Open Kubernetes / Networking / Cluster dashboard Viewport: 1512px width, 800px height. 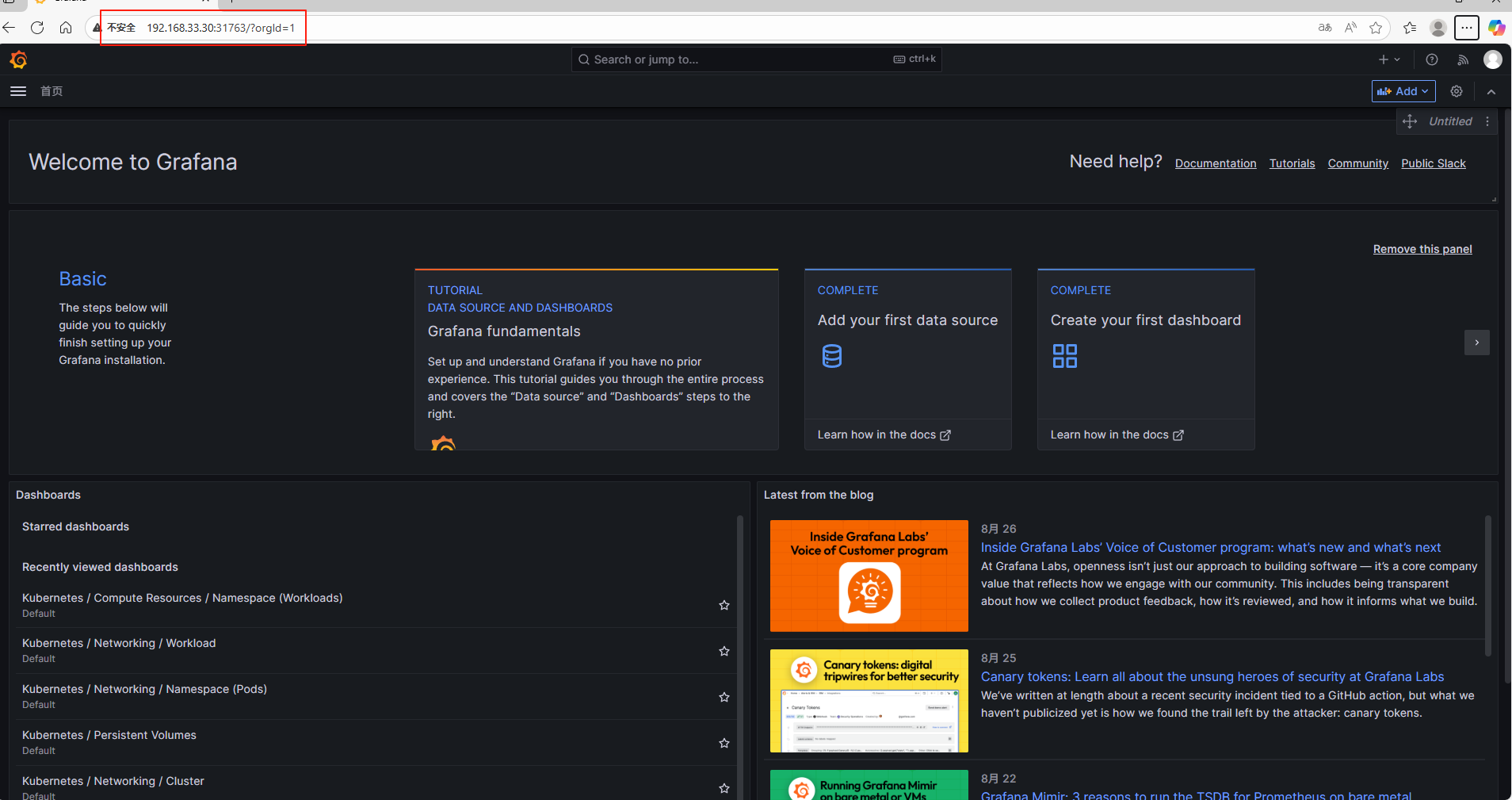click(x=113, y=781)
